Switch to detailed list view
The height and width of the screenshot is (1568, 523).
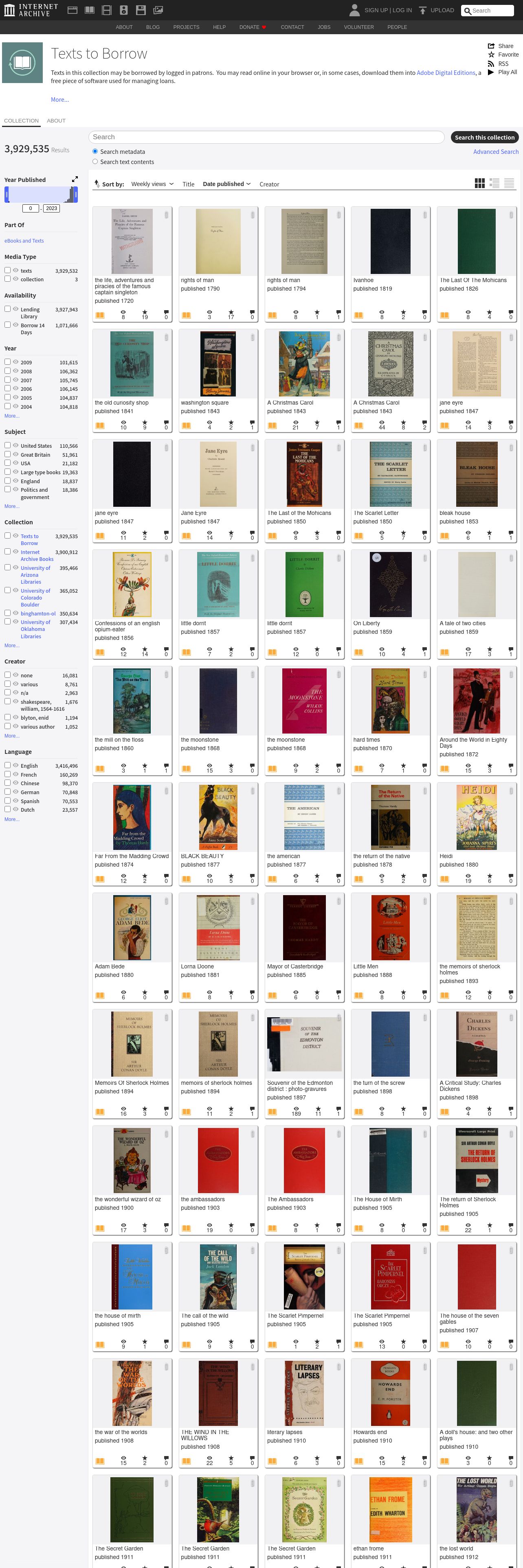pos(494,183)
